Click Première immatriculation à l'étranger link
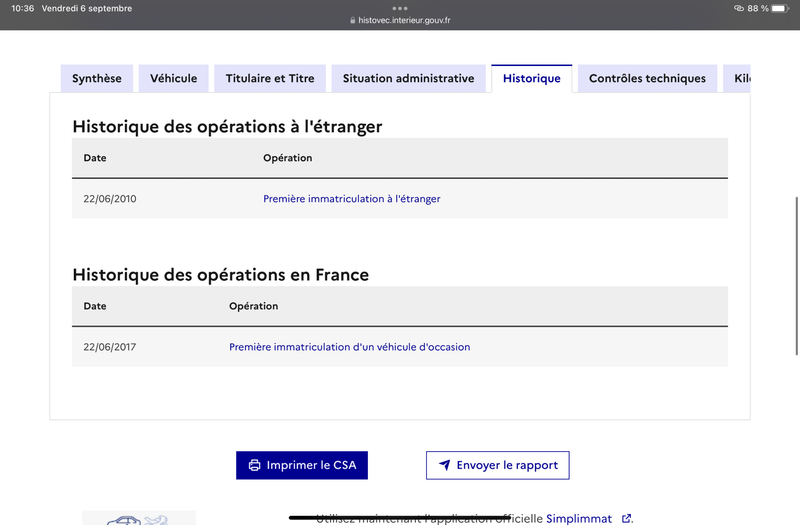The height and width of the screenshot is (525, 800). point(352,199)
